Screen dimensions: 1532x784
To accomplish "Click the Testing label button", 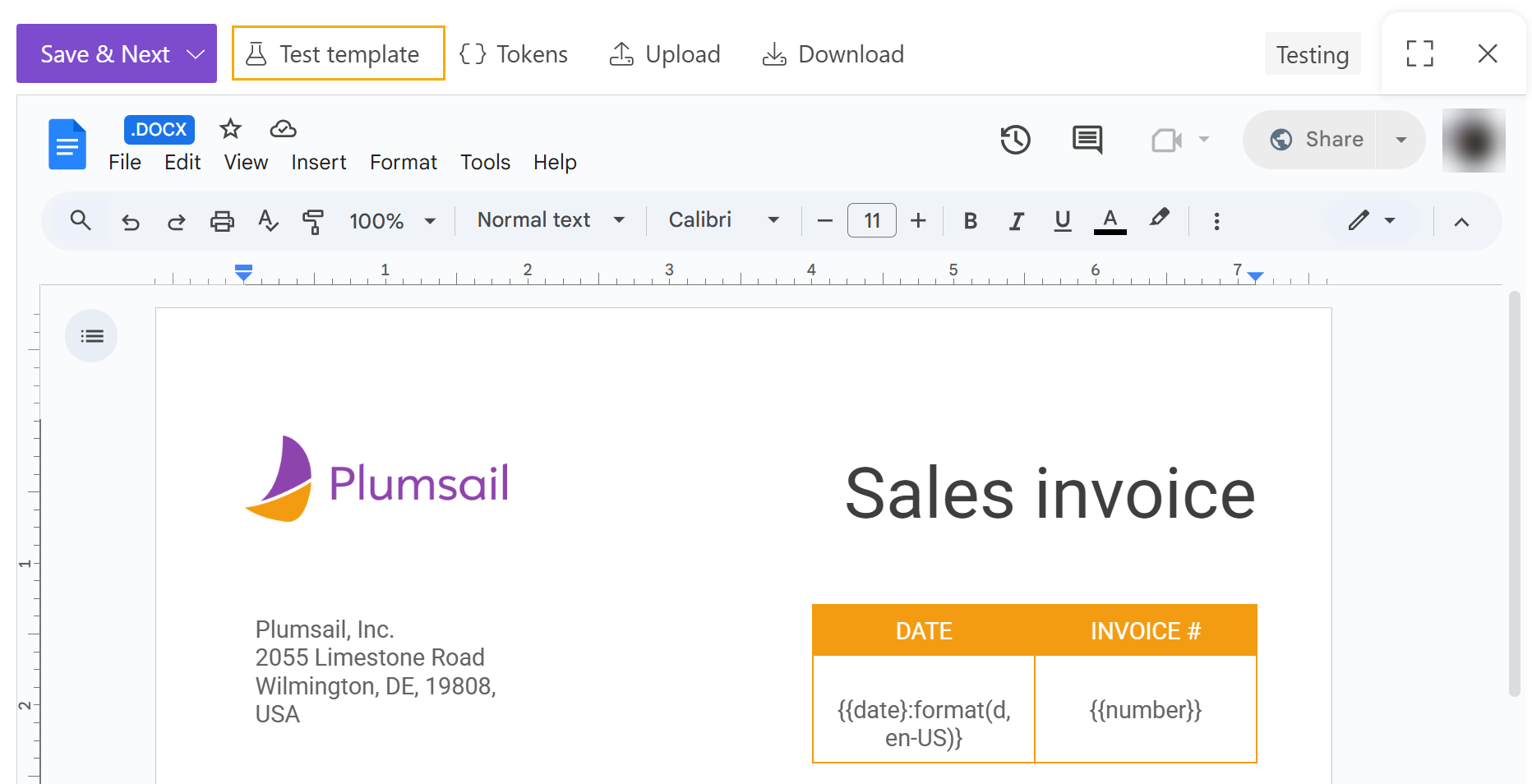I will click(x=1313, y=54).
